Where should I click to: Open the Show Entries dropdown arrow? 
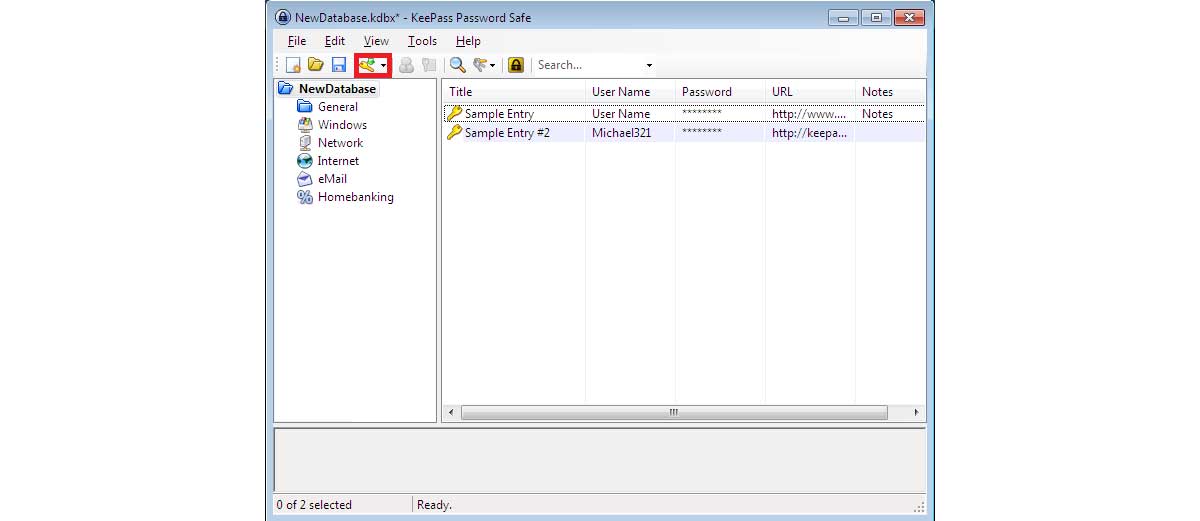[493, 66]
